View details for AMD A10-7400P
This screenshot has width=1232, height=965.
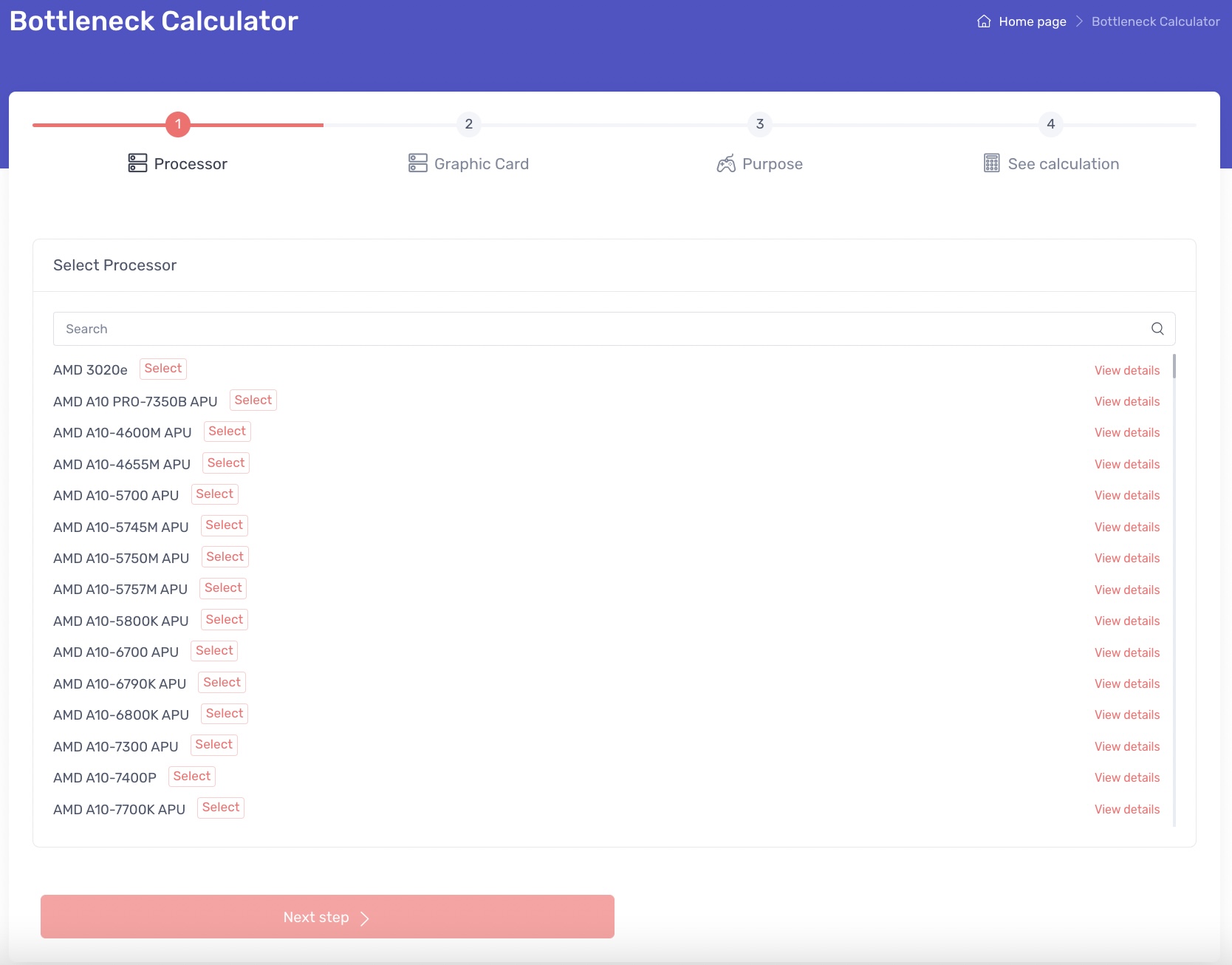coord(1127,777)
